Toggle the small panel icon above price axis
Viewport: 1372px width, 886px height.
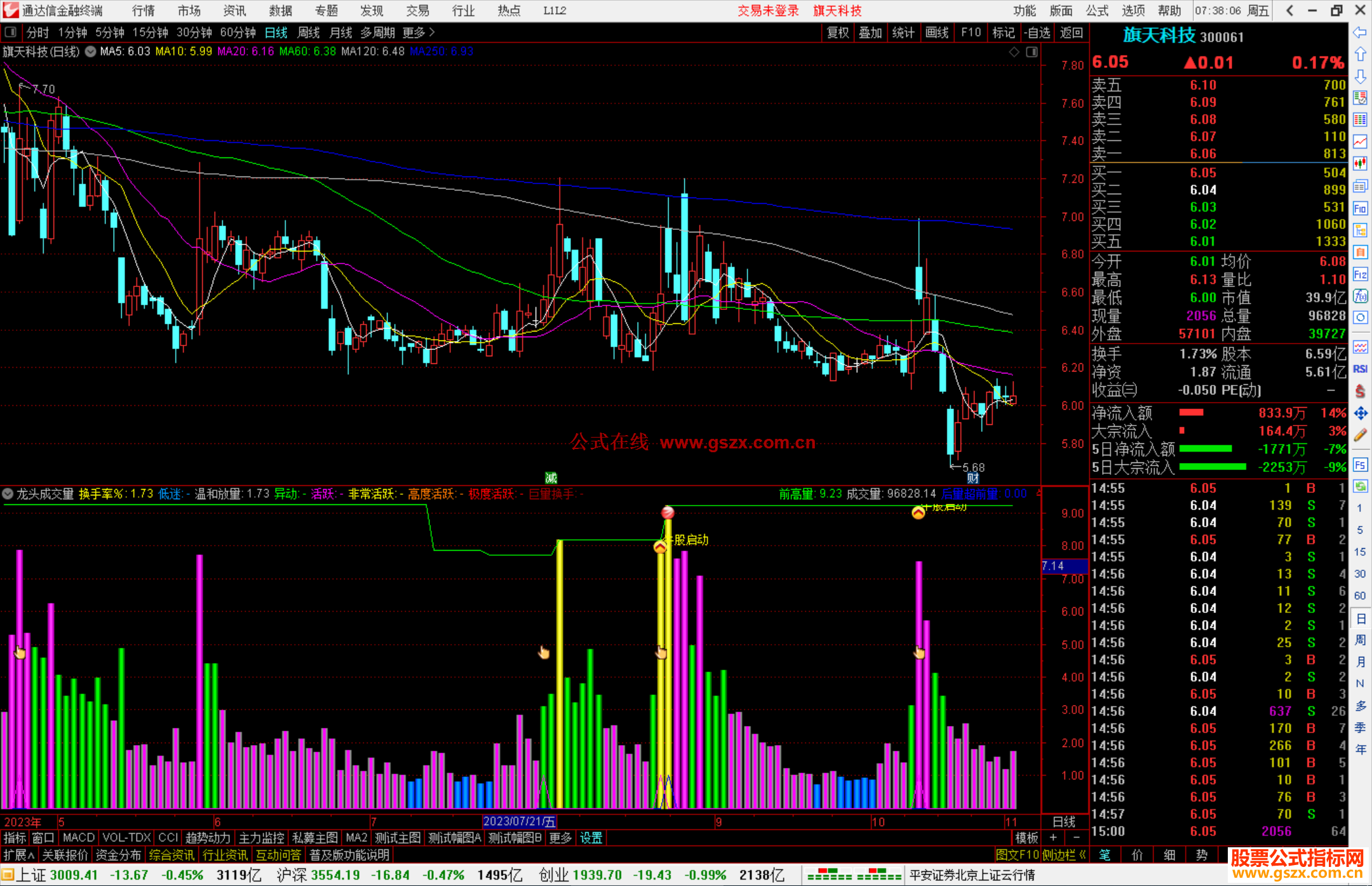pyautogui.click(x=1032, y=52)
